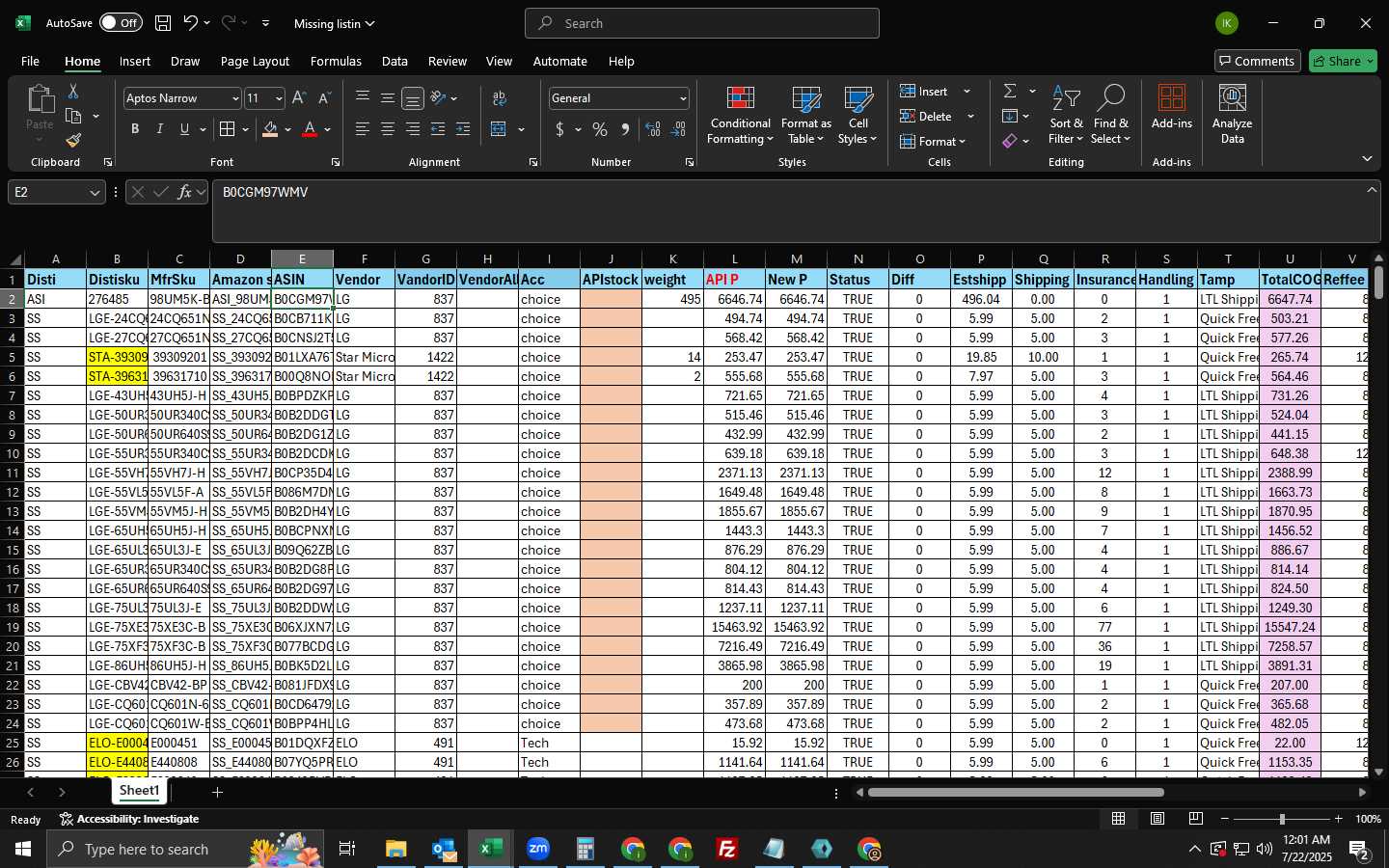This screenshot has height=868, width=1389.
Task: Expand the Name Box dropdown
Action: pos(95,193)
